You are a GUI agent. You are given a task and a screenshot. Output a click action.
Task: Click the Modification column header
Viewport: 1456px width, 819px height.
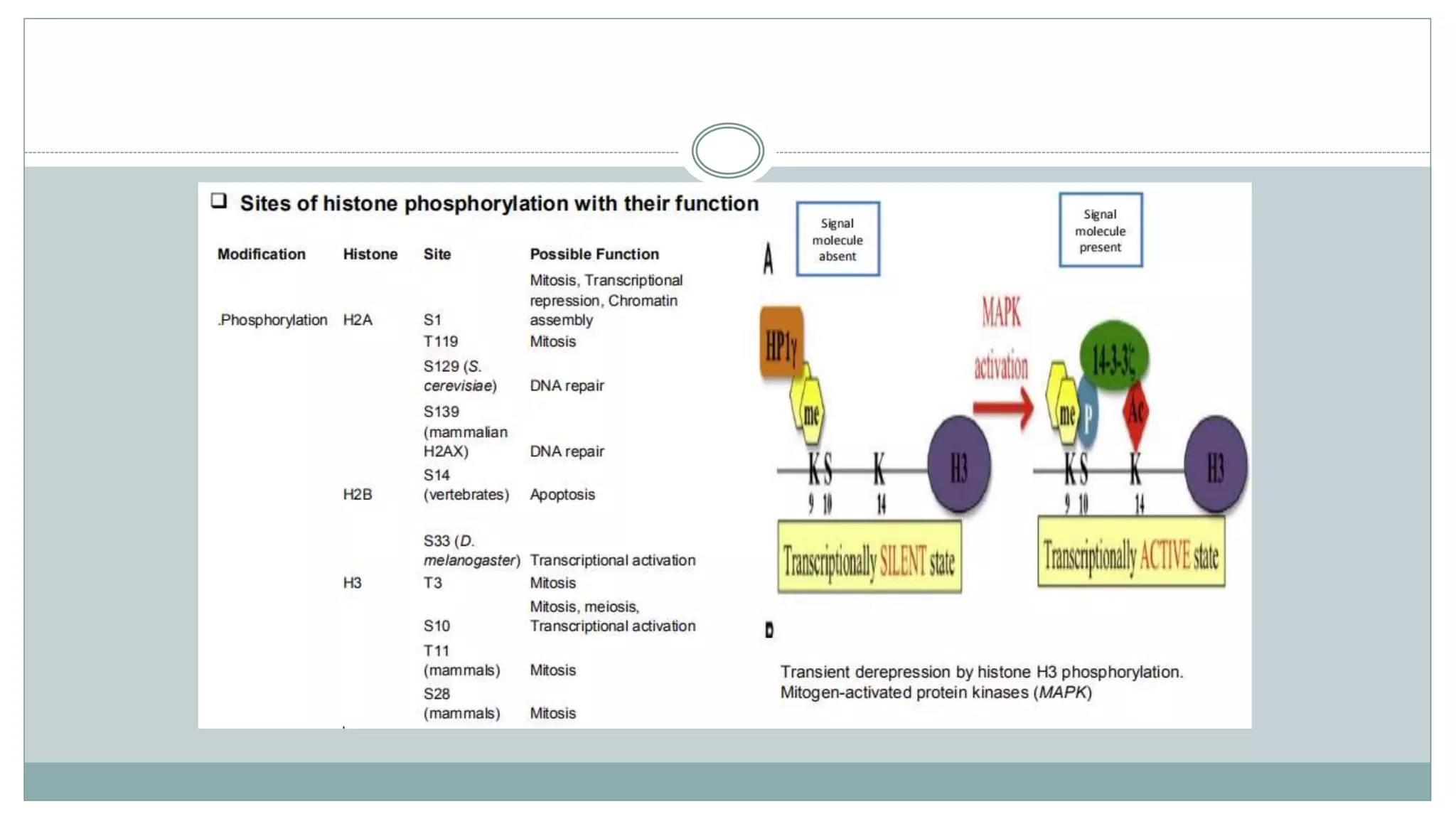[x=261, y=254]
